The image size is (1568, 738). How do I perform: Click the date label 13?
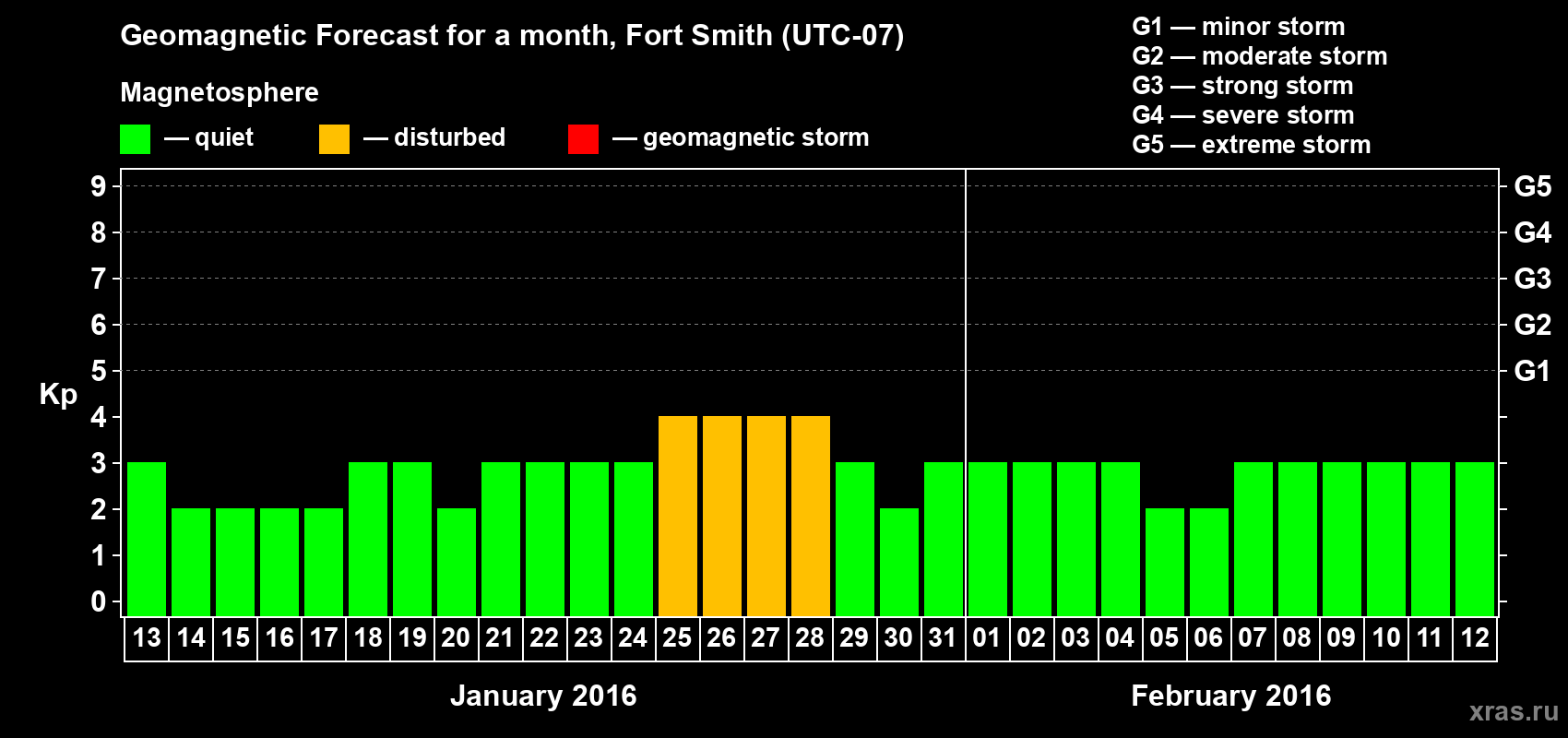(x=147, y=637)
